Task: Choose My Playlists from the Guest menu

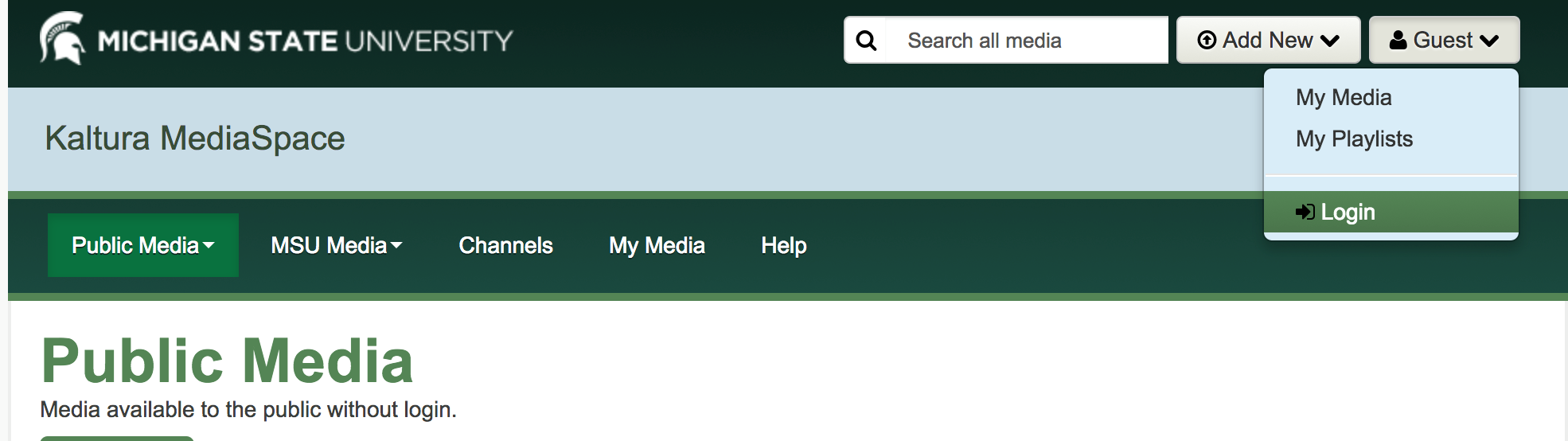Action: (x=1354, y=139)
